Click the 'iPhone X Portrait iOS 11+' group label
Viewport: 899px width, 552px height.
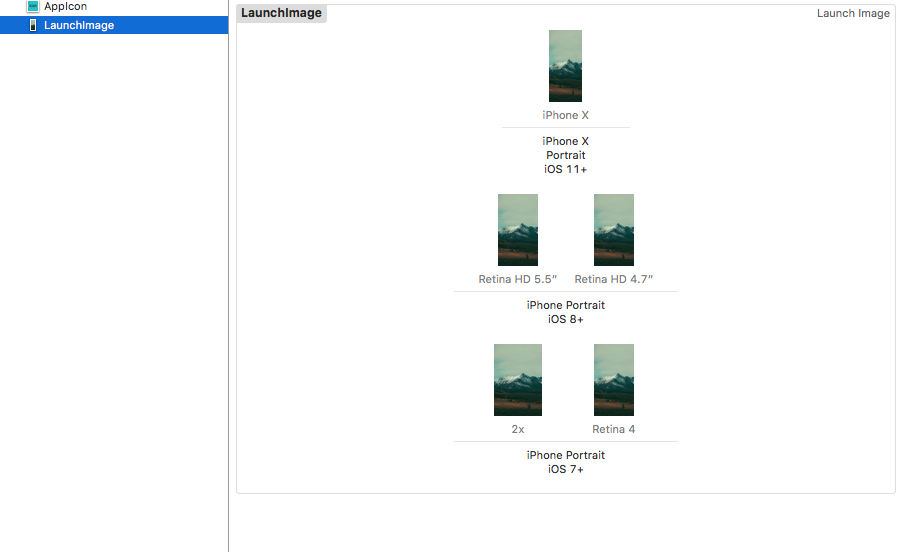pos(565,155)
